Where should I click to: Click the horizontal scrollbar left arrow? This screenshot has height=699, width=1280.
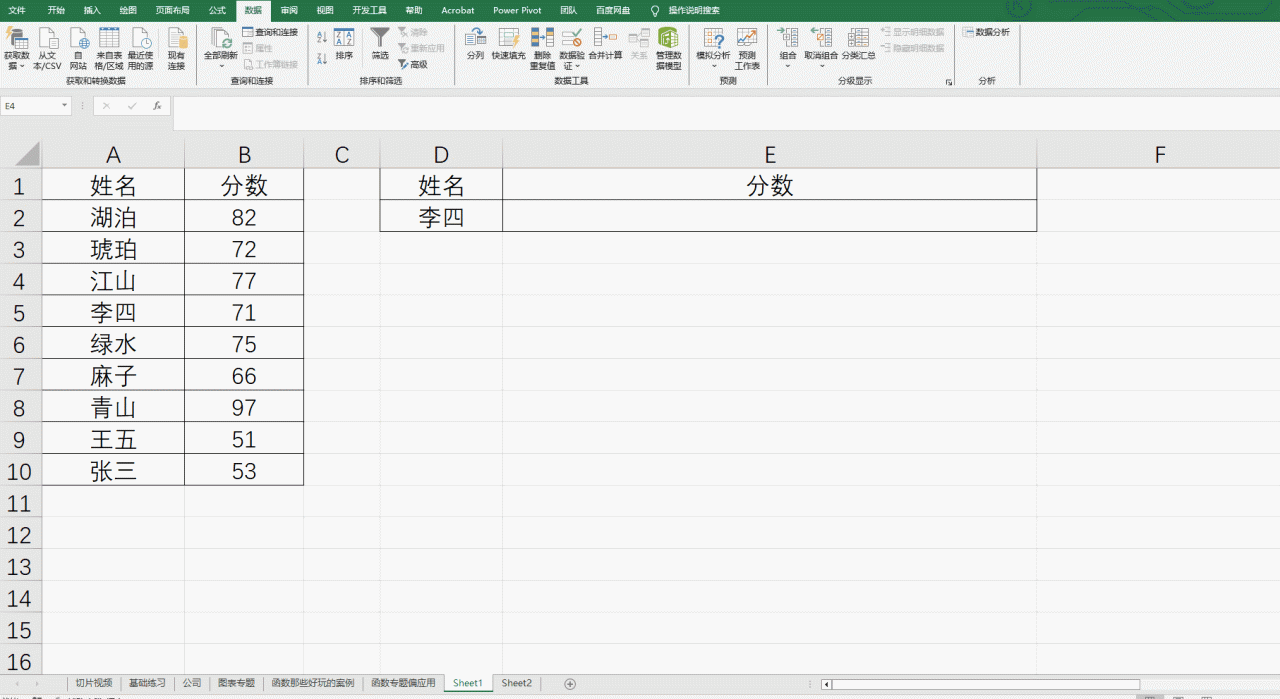coord(826,685)
